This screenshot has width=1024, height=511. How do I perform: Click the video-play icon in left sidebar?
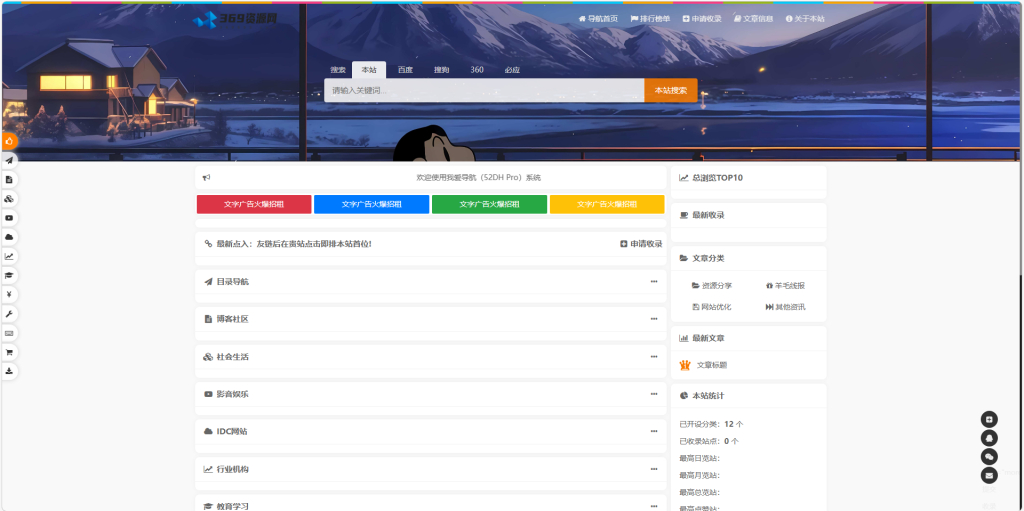click(x=9, y=218)
